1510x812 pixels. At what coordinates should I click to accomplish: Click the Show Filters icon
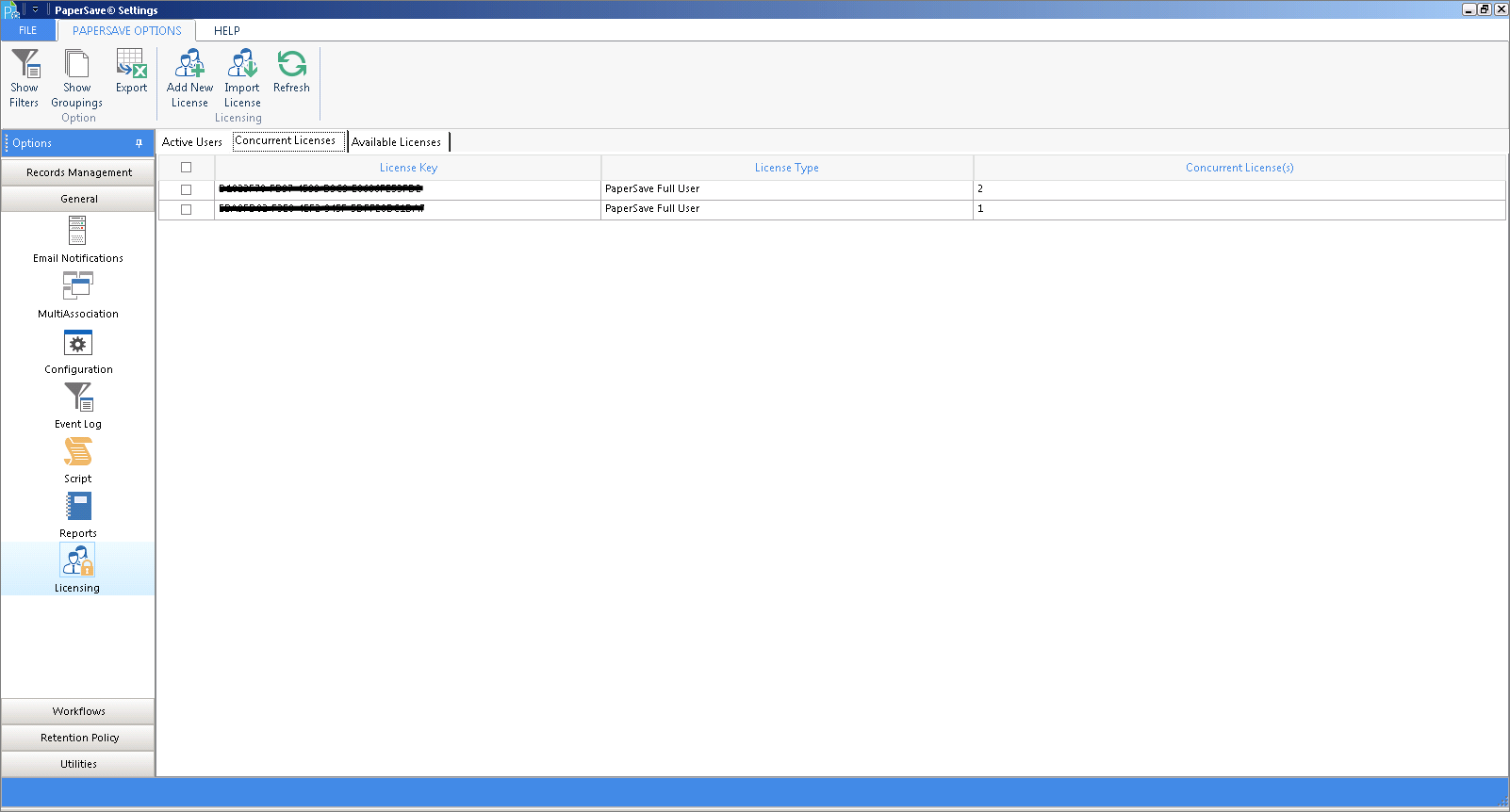25,65
